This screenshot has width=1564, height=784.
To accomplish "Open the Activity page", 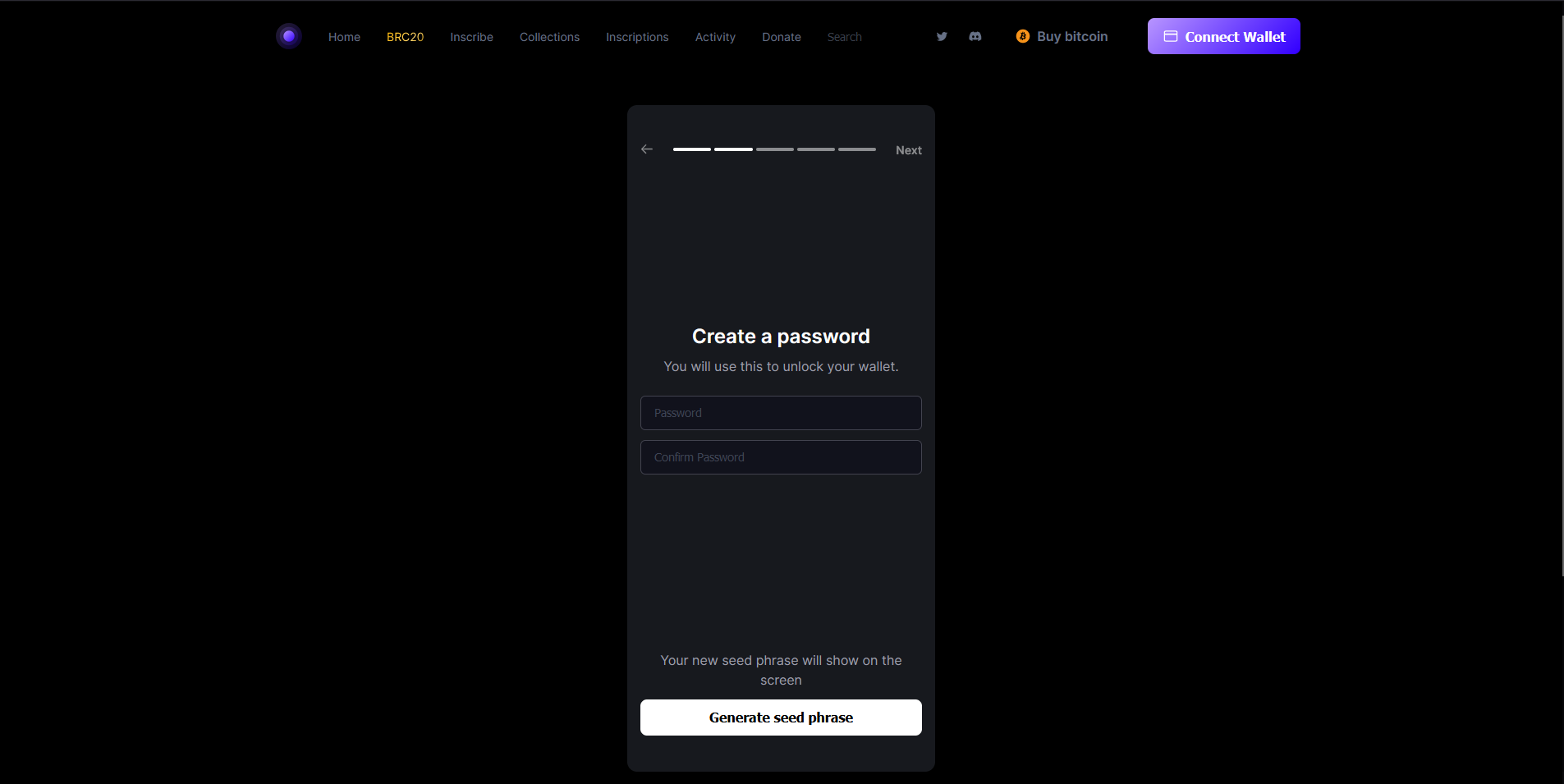I will [715, 37].
